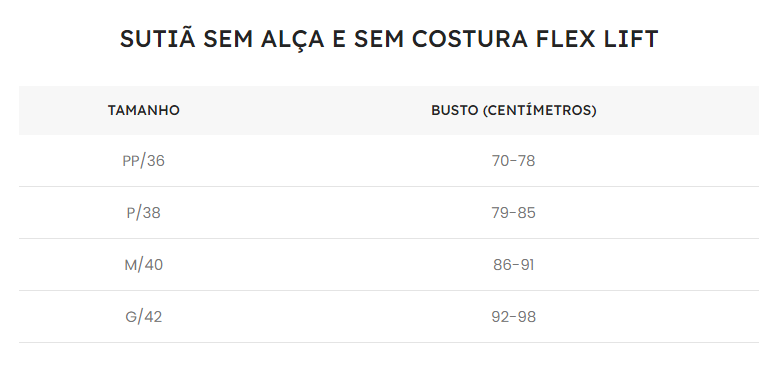The width and height of the screenshot is (779, 365).
Task: Select the 79-85 bust measurement
Action: pos(514,213)
